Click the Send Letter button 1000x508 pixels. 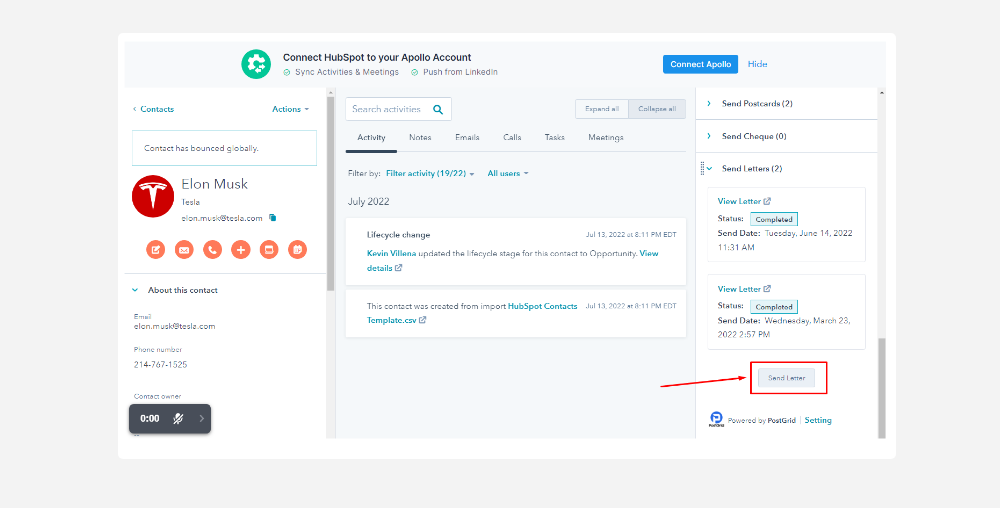pyautogui.click(x=786, y=378)
